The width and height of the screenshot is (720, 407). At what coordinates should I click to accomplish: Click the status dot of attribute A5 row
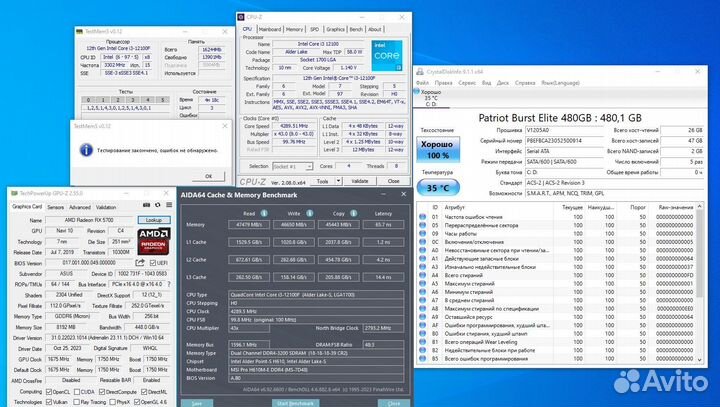click(x=422, y=283)
